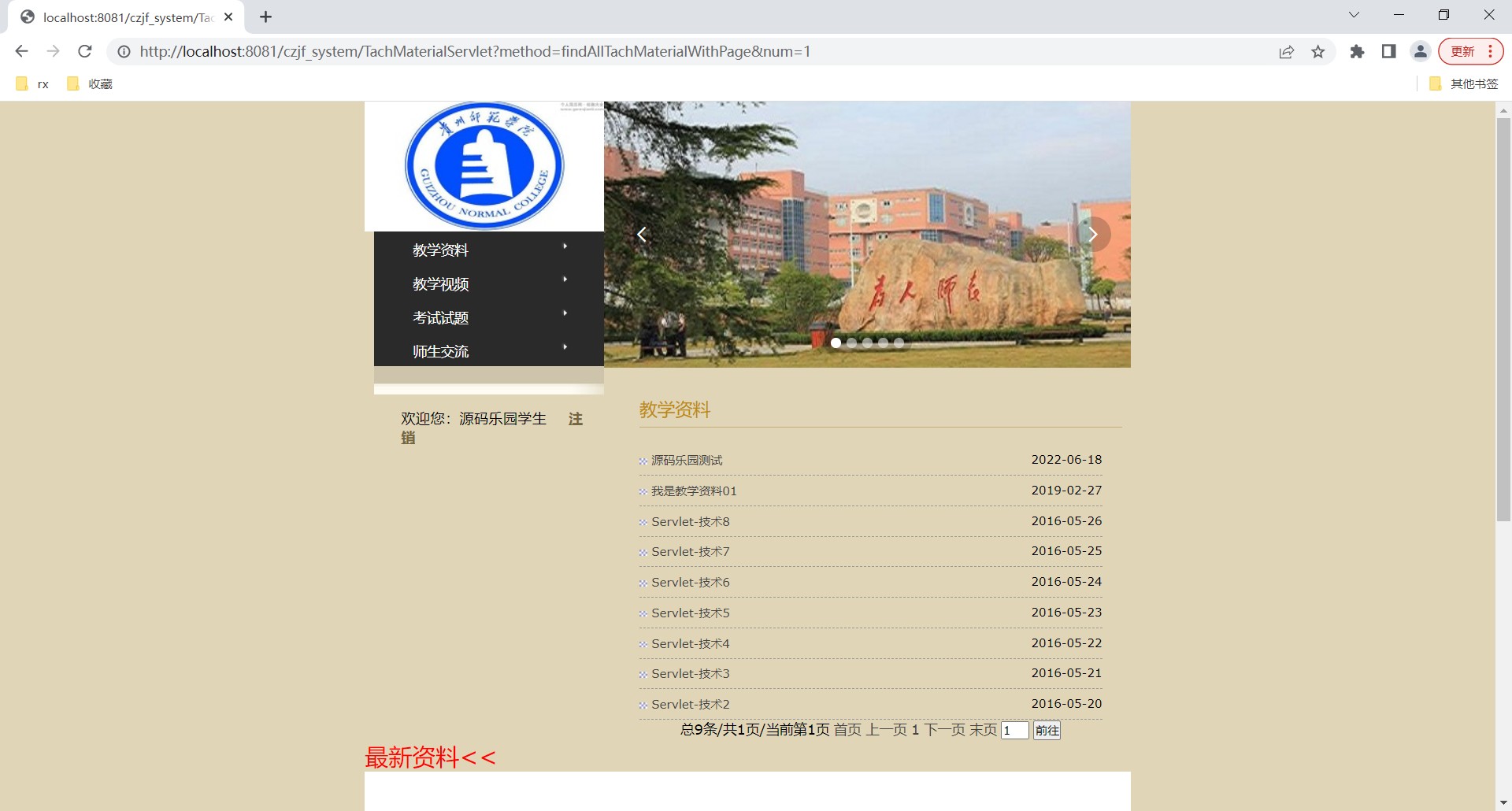Select third carousel indicator dot
This screenshot has width=1512, height=811.
point(867,343)
